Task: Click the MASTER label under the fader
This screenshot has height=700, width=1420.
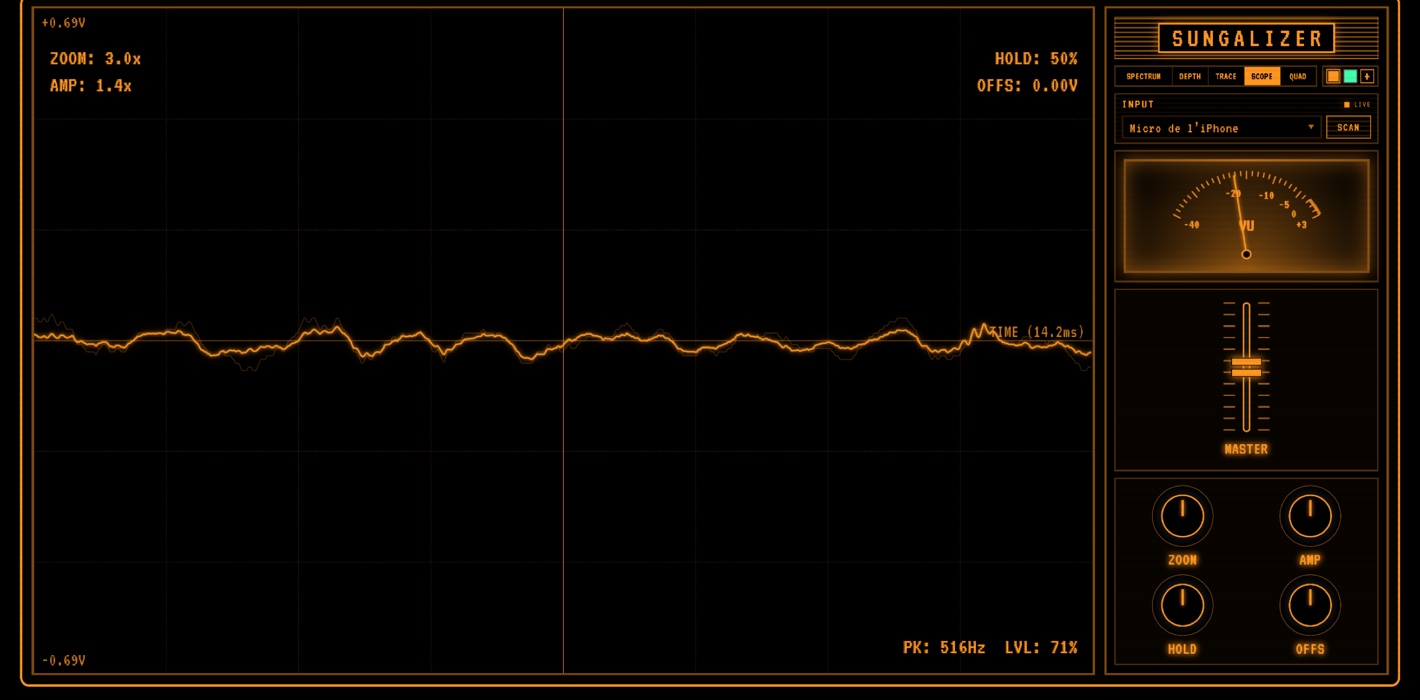Action: pos(1246,450)
